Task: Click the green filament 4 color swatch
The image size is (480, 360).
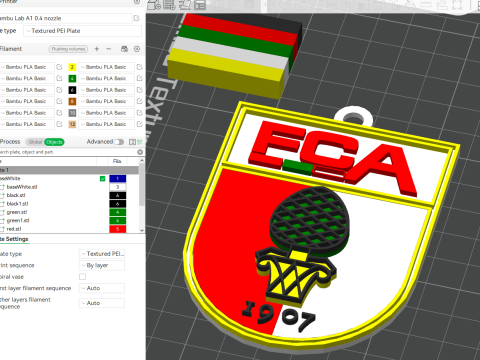Action: pyautogui.click(x=72, y=78)
